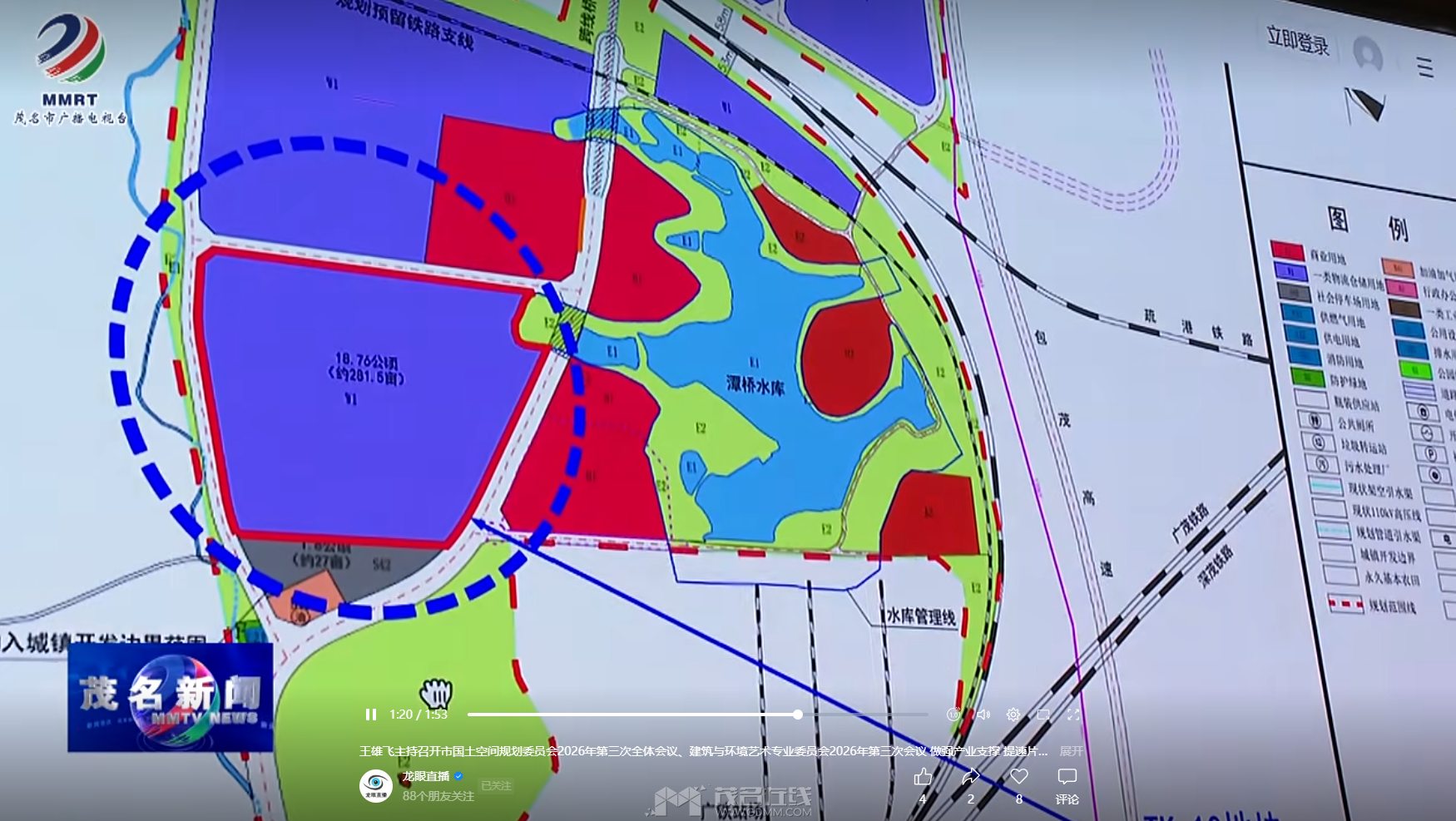Click the 1:20 / 1:53 time display

418,715
